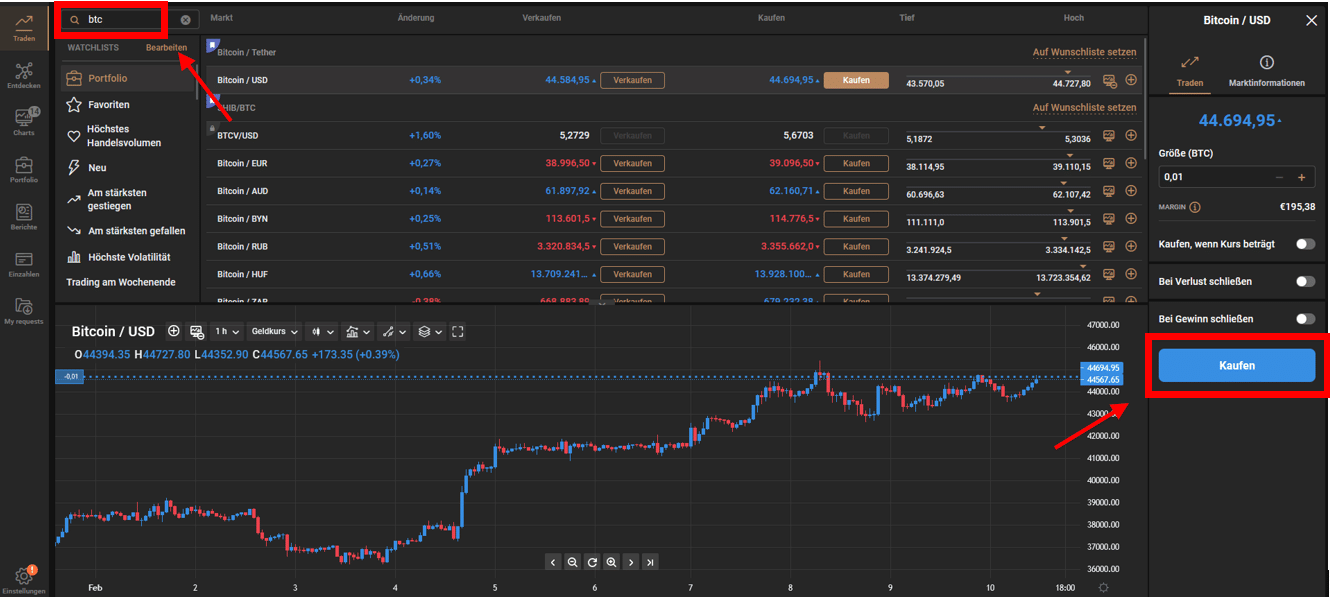Enter fullscreen mode for the chart

point(458,331)
